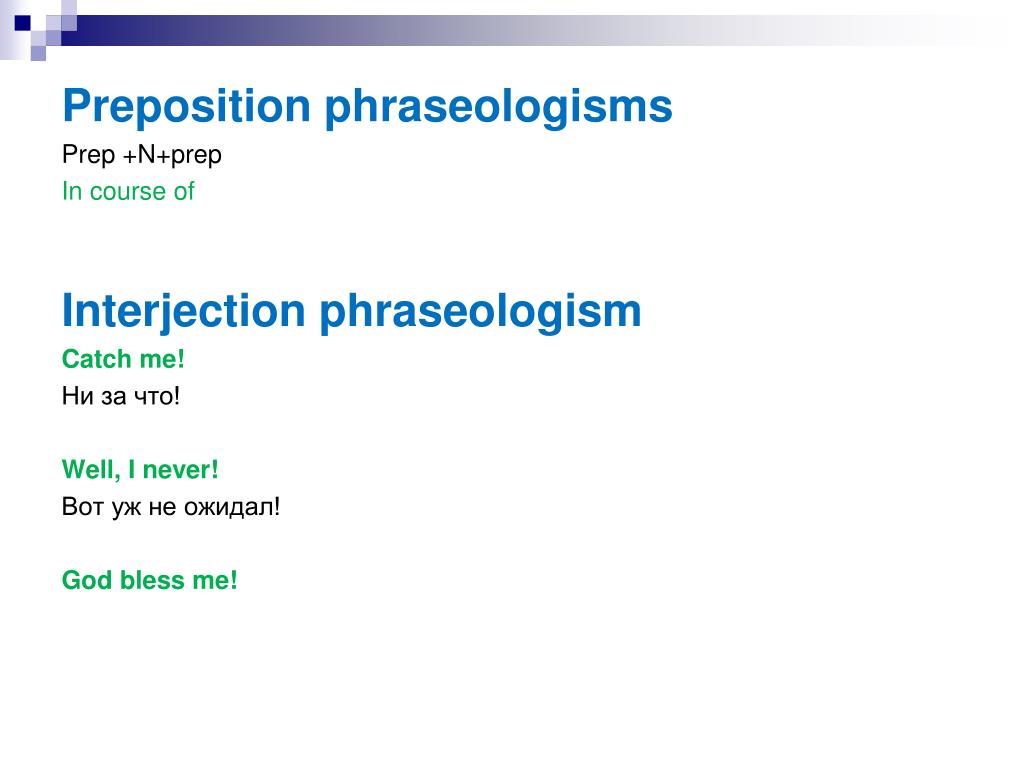Screen dimensions: 1024x768
Task: Click the Preposition phraseologisms heading
Action: (367, 107)
